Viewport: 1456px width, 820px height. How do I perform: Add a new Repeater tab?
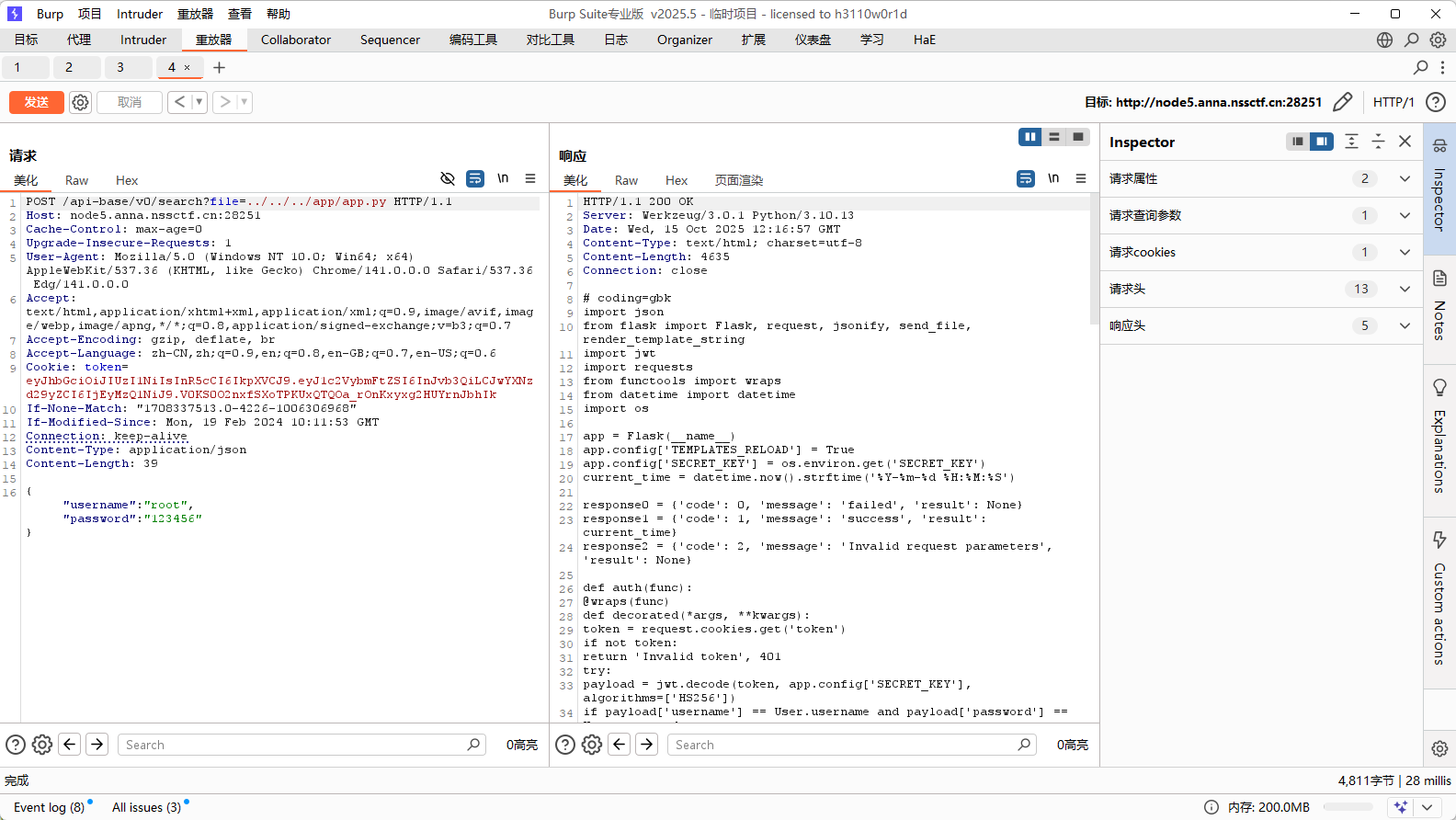point(219,67)
